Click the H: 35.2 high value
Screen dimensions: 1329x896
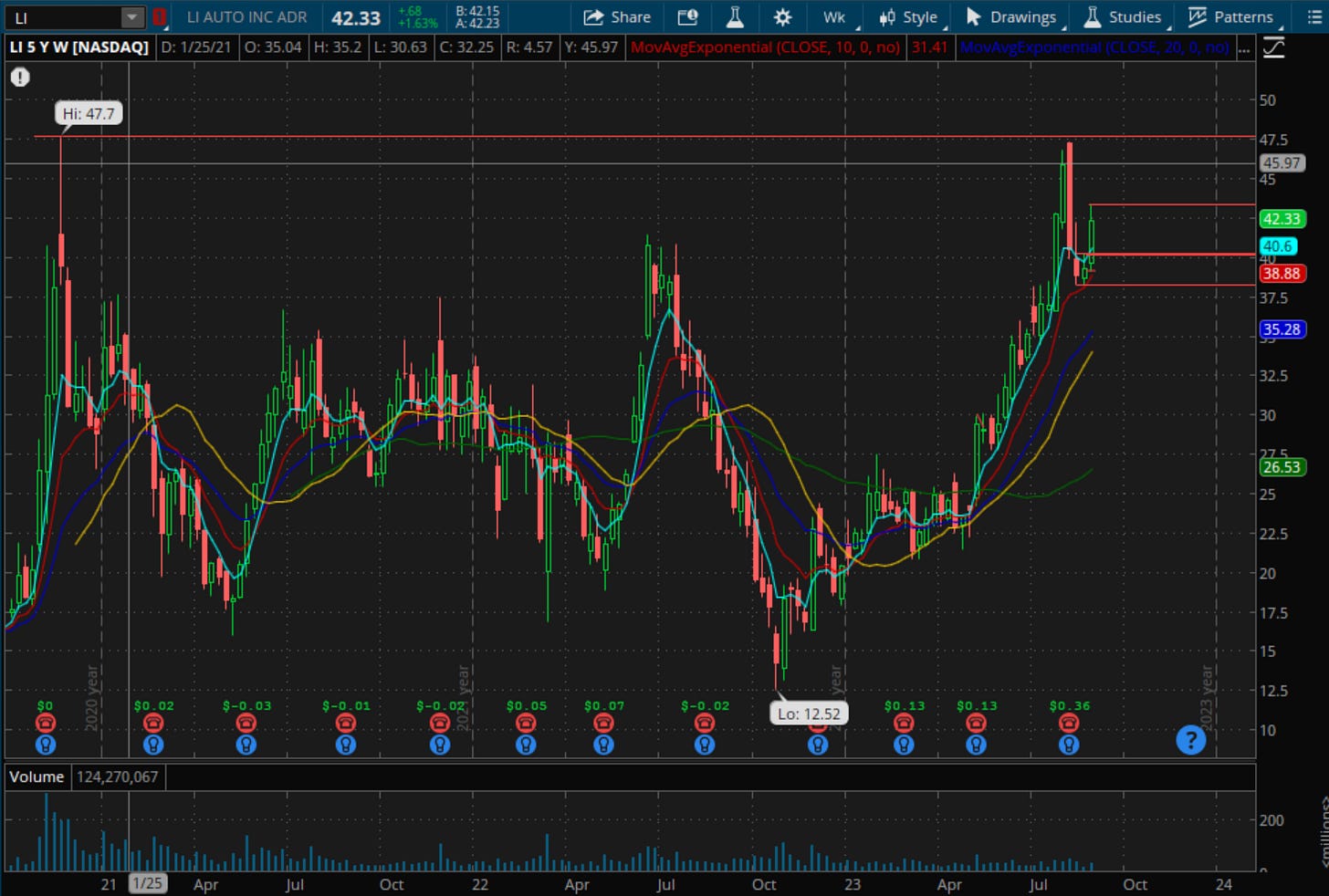click(337, 47)
